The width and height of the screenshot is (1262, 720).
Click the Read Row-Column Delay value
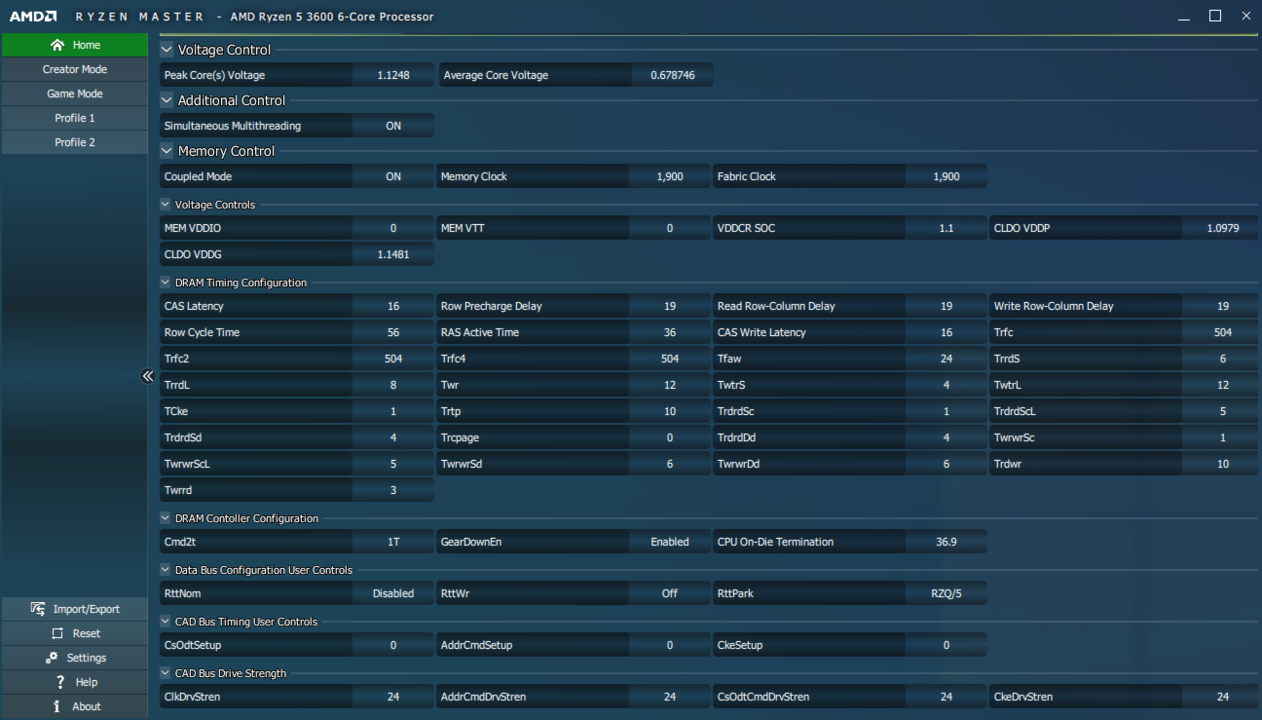click(x=946, y=306)
